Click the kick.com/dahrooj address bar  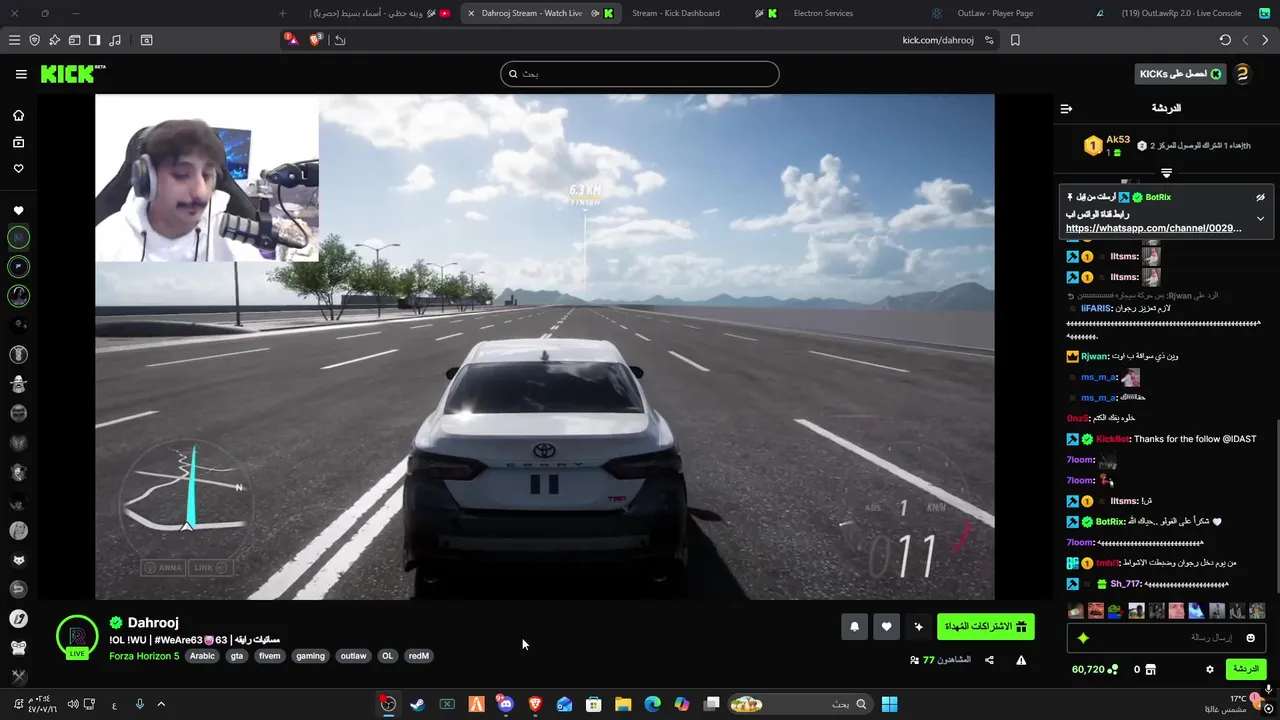point(938,40)
